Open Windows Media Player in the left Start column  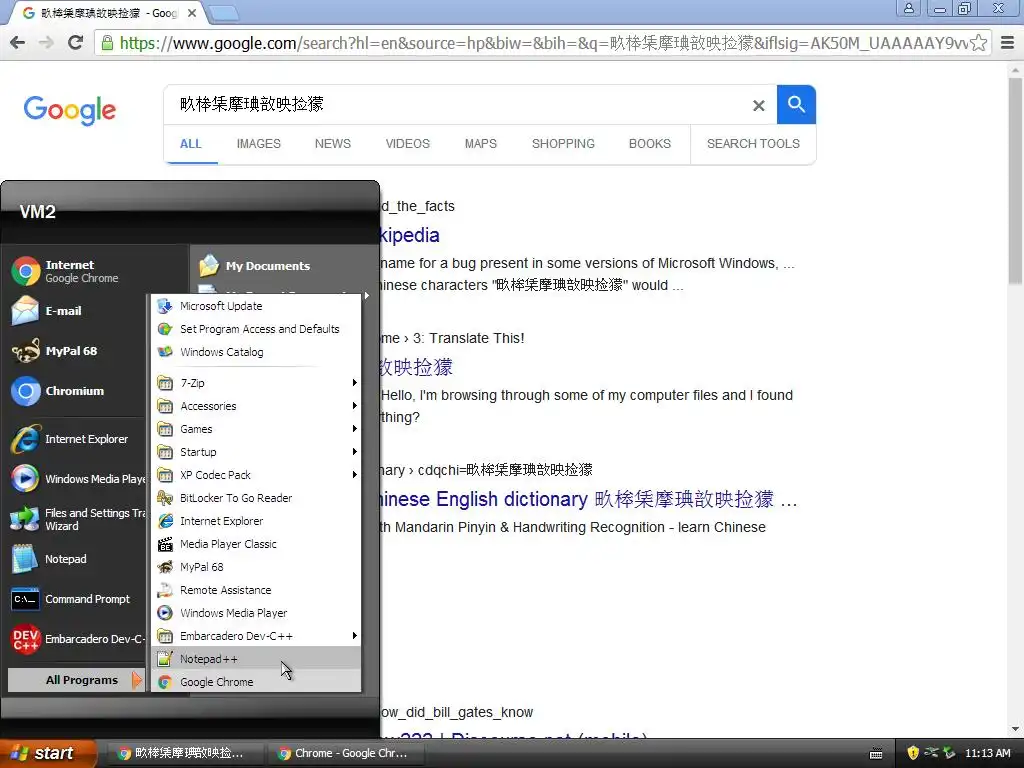(x=76, y=479)
